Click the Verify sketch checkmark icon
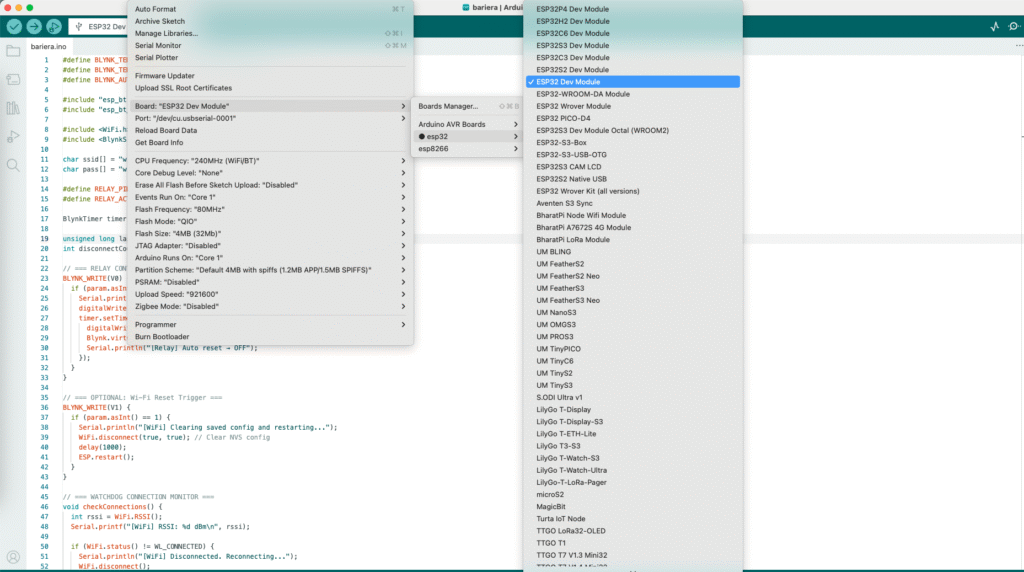 point(14,27)
